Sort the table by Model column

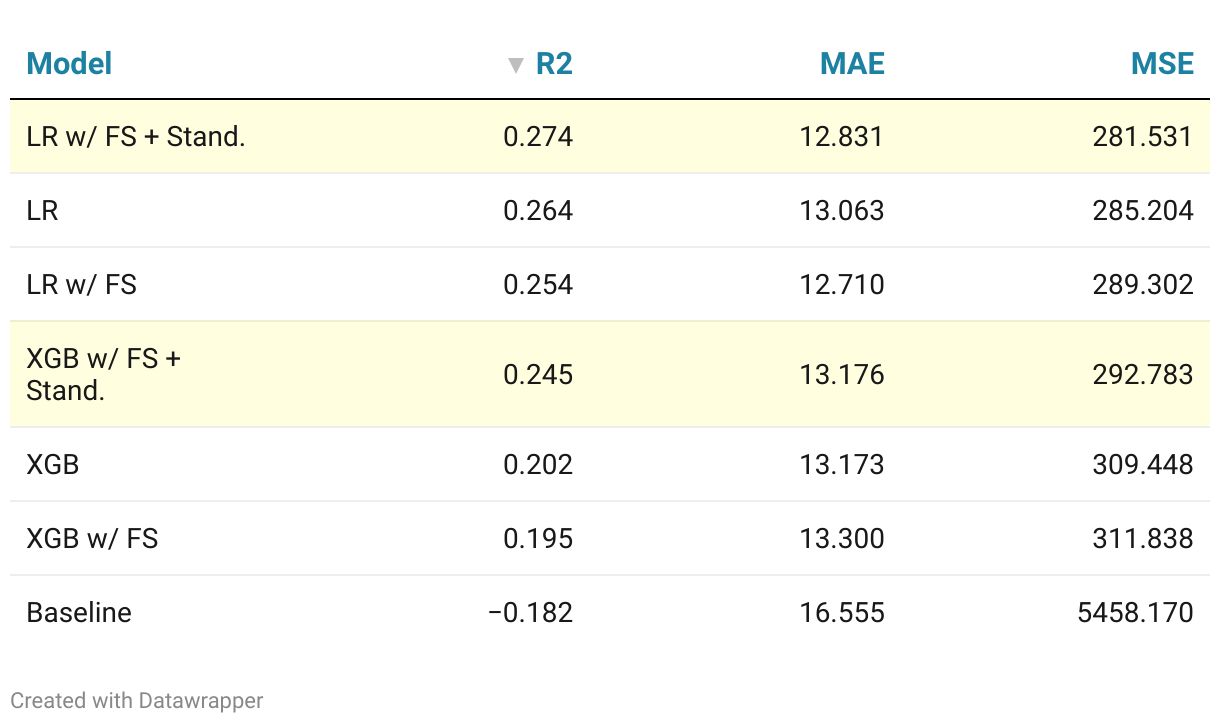pyautogui.click(x=69, y=64)
